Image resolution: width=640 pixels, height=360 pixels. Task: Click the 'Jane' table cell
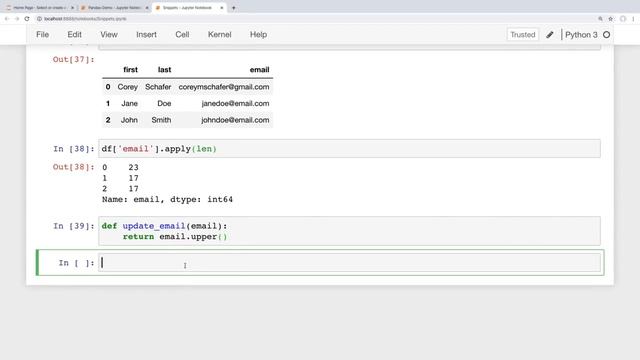point(129,104)
